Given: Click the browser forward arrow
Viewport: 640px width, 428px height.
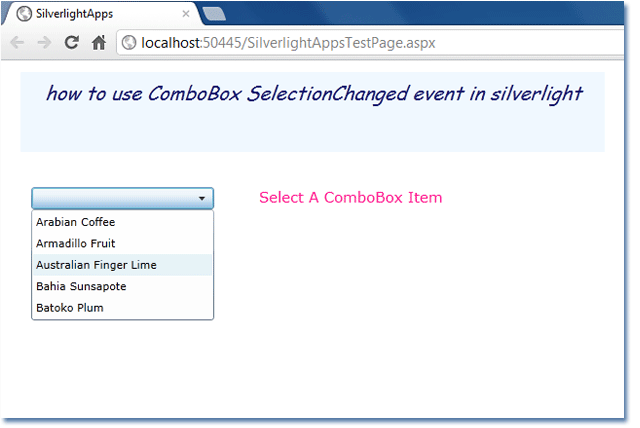Looking at the screenshot, I should pyautogui.click(x=44, y=42).
